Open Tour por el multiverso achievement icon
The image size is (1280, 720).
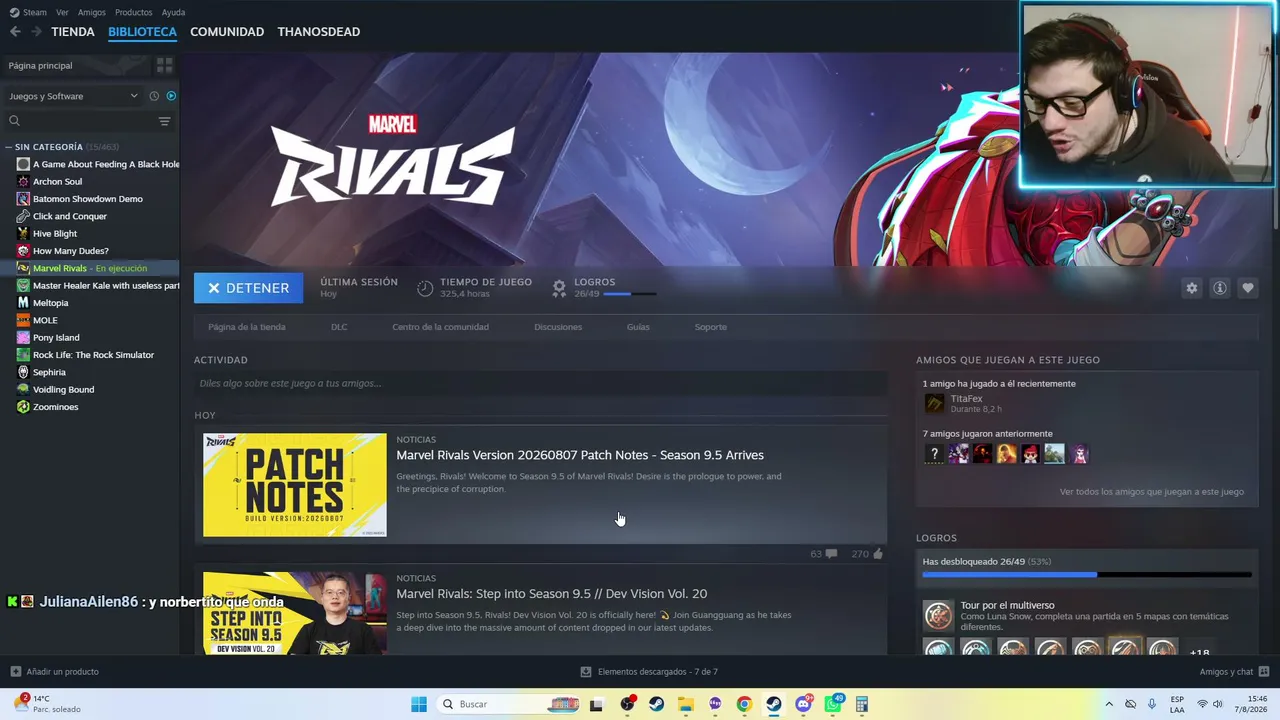[938, 615]
